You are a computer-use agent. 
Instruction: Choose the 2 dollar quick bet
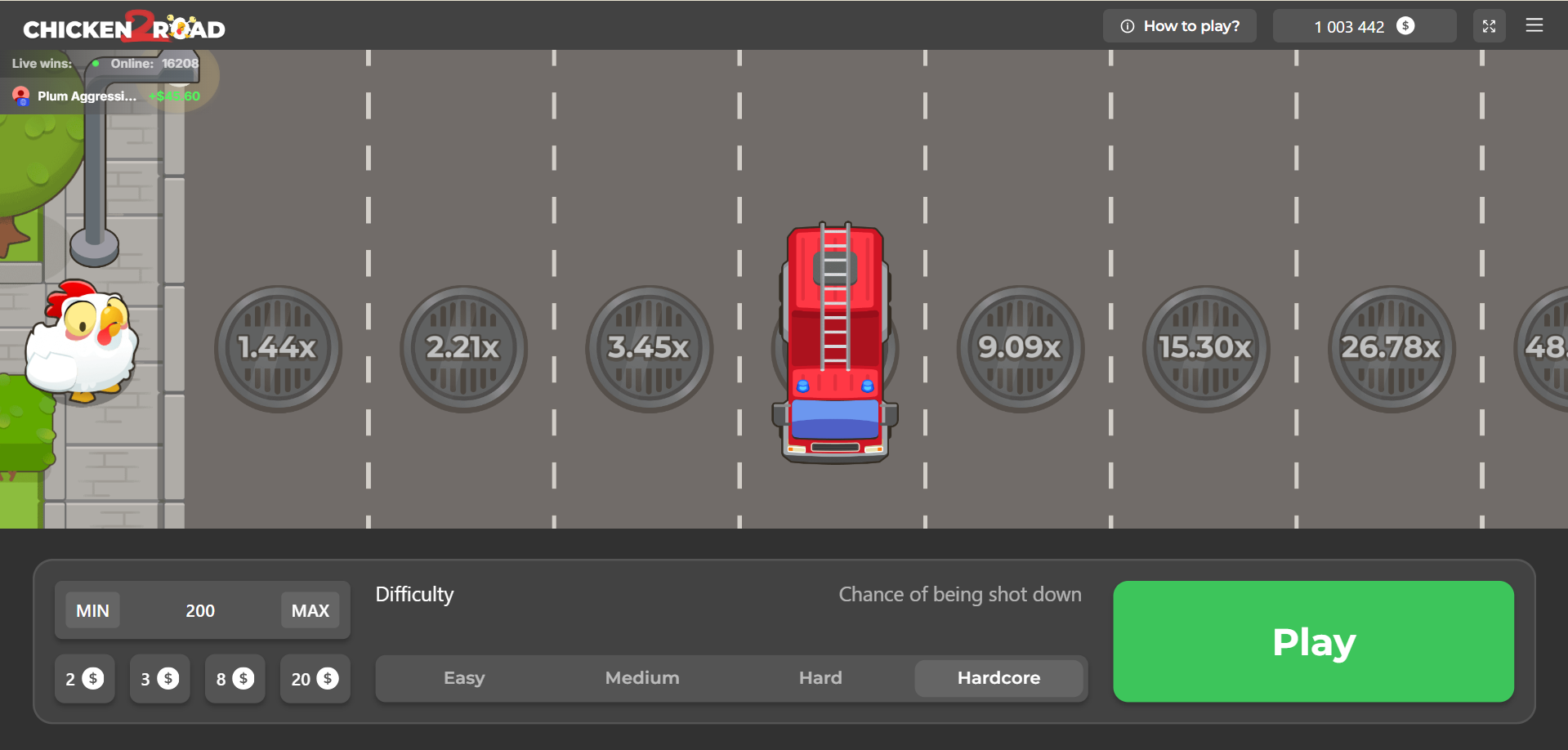[x=84, y=679]
